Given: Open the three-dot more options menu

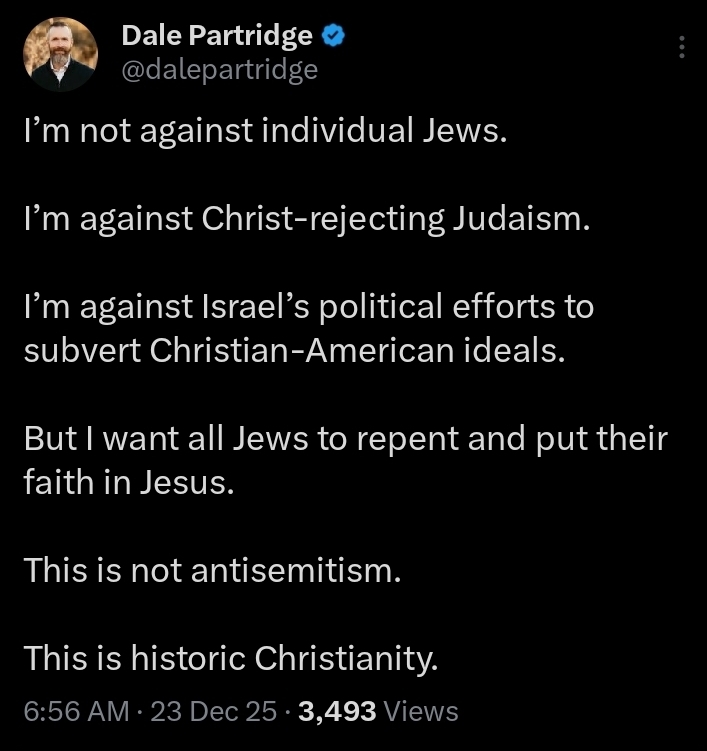Looking at the screenshot, I should (x=681, y=48).
